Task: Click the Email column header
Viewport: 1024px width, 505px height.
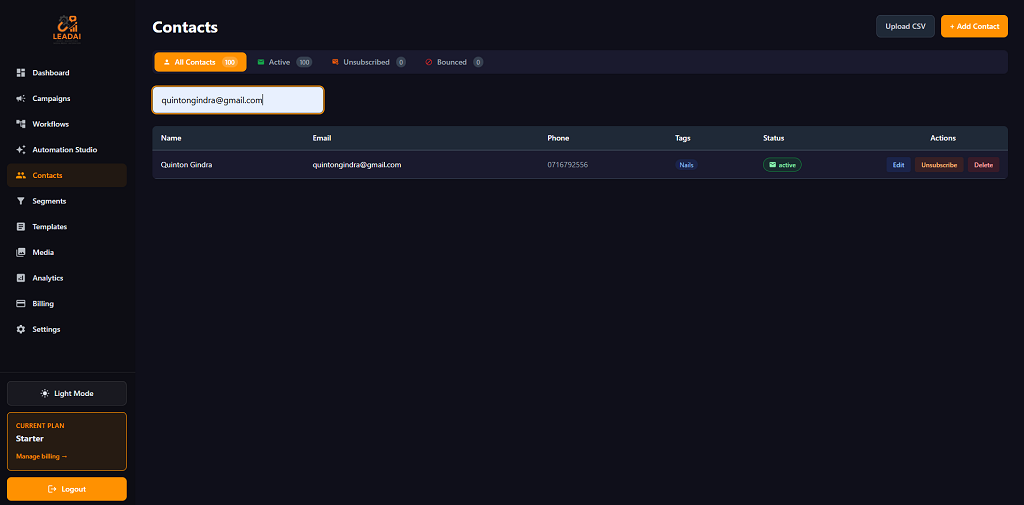Action: pos(322,138)
